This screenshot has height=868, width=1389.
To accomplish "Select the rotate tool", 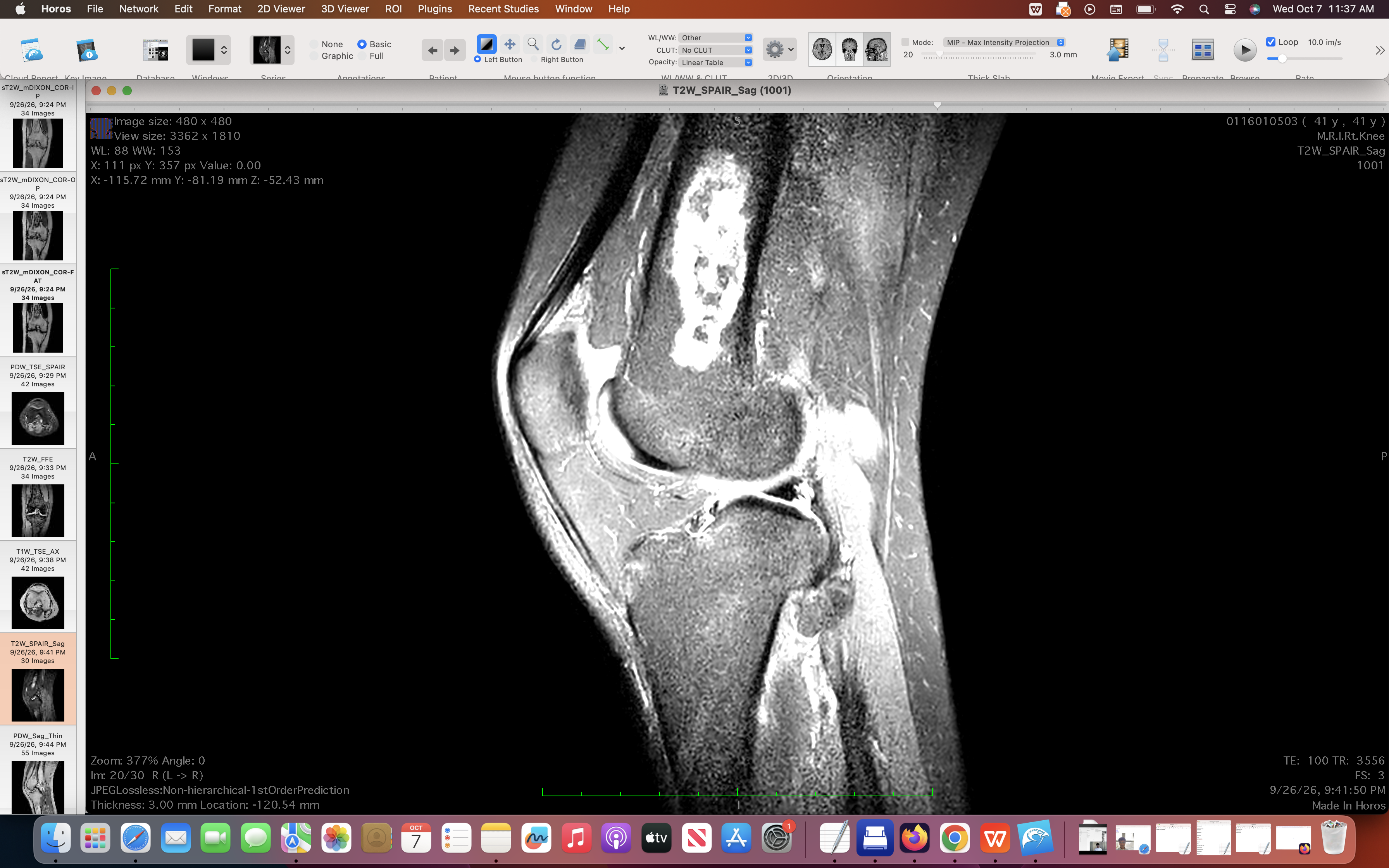I will [x=556, y=44].
